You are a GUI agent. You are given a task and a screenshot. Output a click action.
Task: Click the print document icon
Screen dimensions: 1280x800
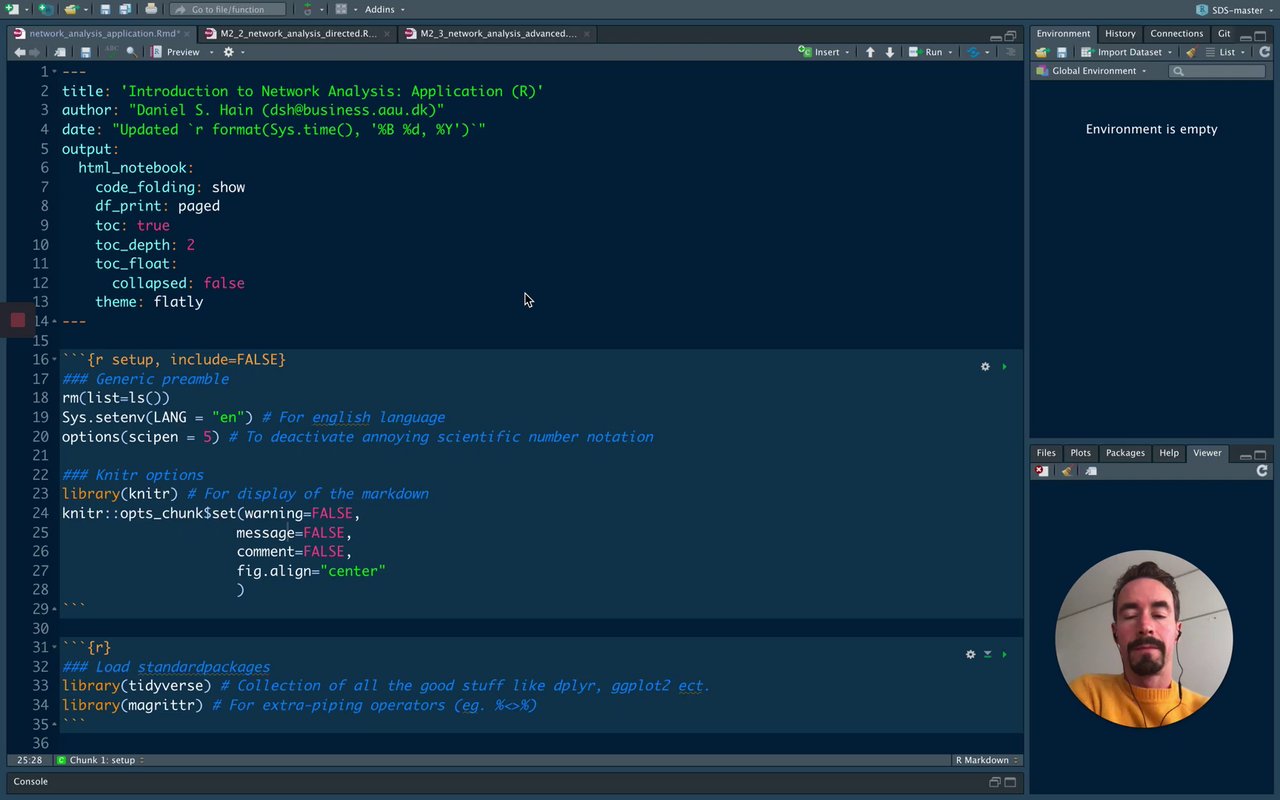[x=151, y=9]
